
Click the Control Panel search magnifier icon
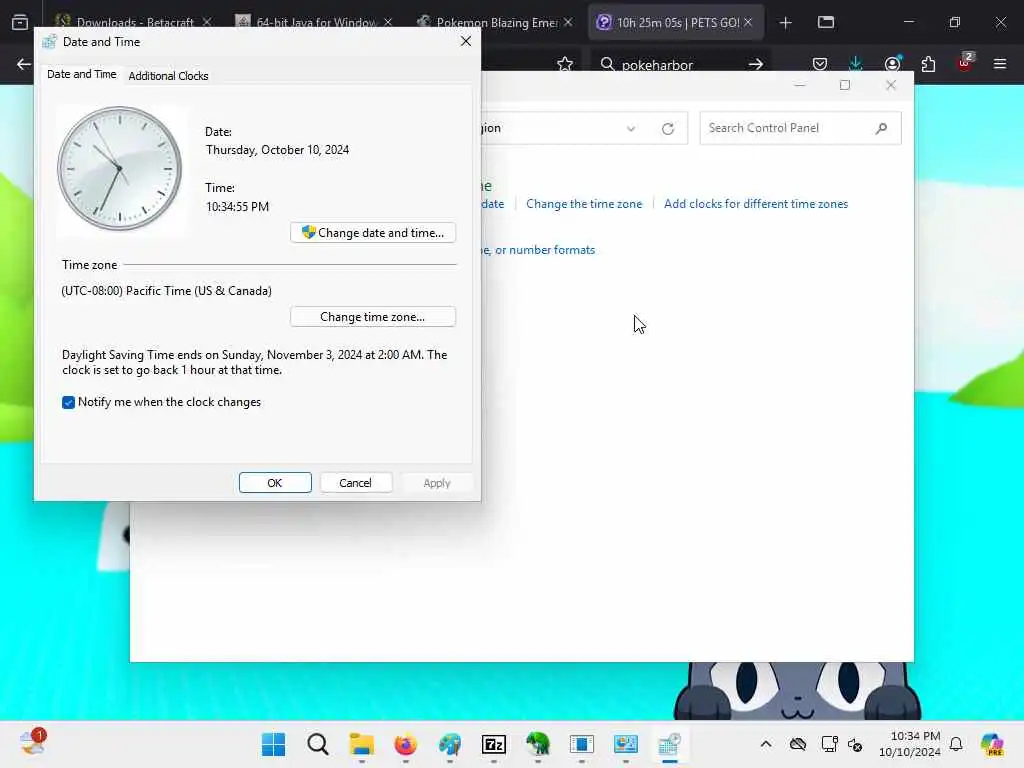pyautogui.click(x=881, y=128)
